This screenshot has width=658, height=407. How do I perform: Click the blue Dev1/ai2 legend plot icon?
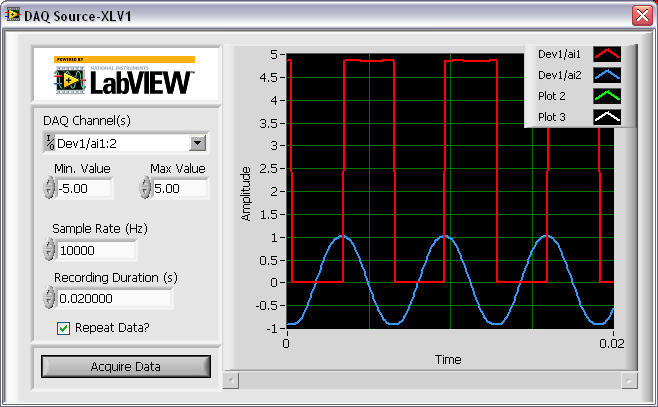pos(607,75)
